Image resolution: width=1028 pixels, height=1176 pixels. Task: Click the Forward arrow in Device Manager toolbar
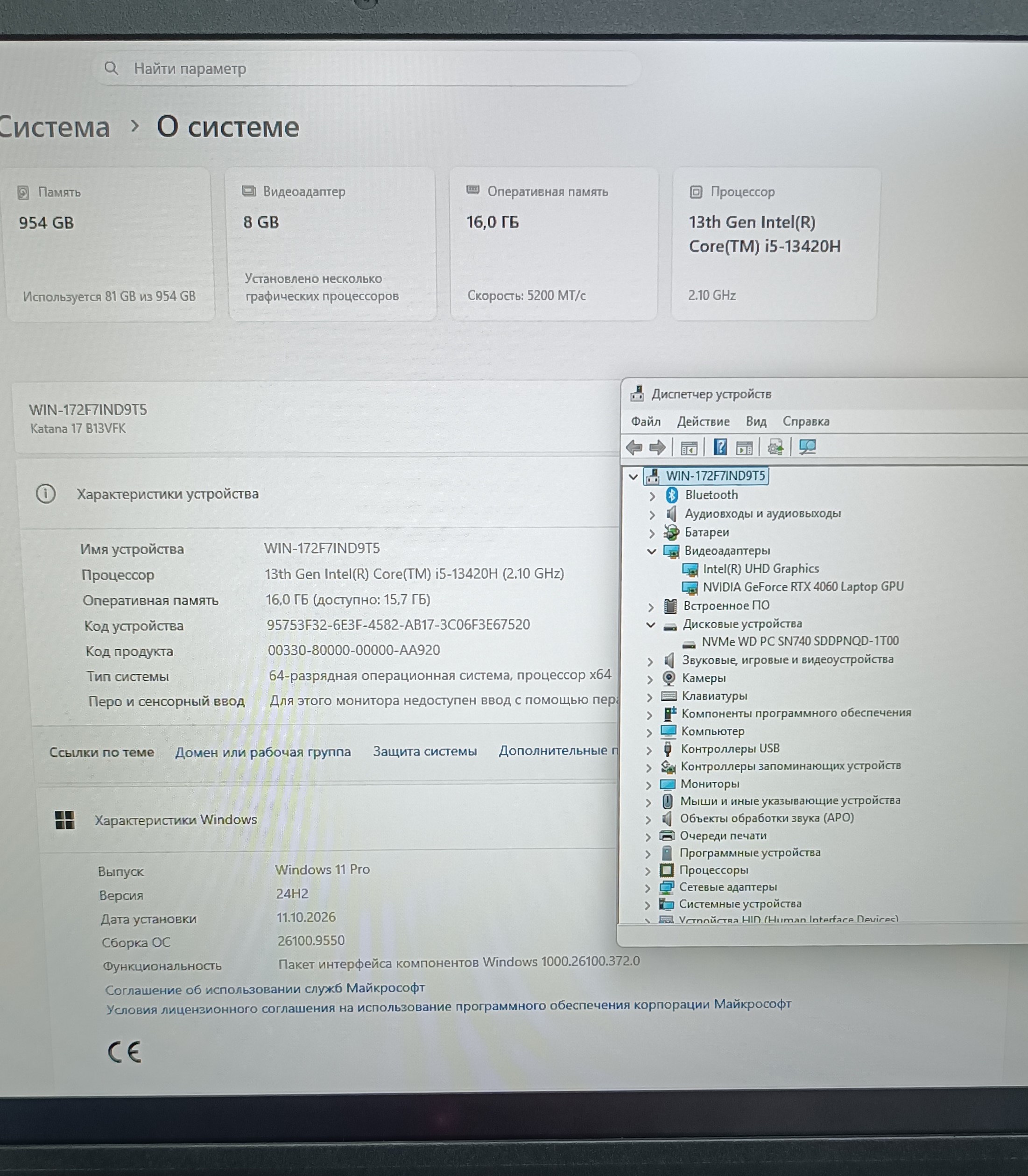(657, 447)
